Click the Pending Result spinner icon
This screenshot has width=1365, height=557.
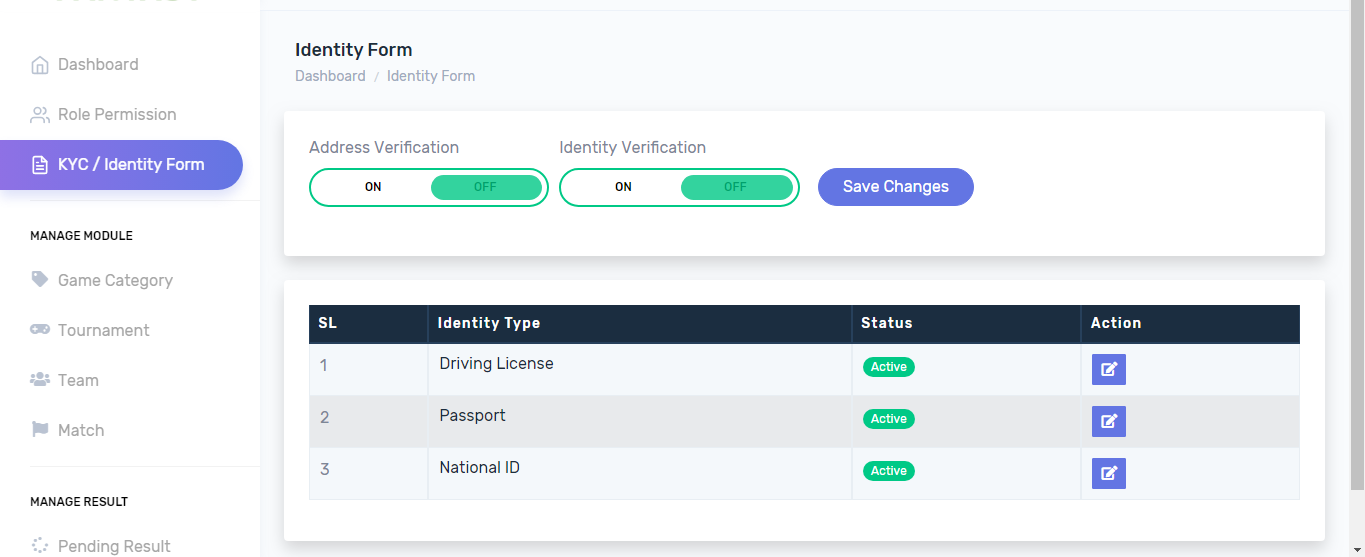click(40, 546)
